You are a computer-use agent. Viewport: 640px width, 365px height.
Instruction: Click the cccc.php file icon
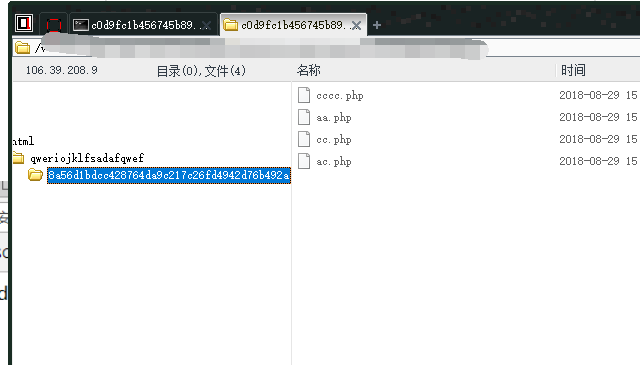pyautogui.click(x=304, y=95)
